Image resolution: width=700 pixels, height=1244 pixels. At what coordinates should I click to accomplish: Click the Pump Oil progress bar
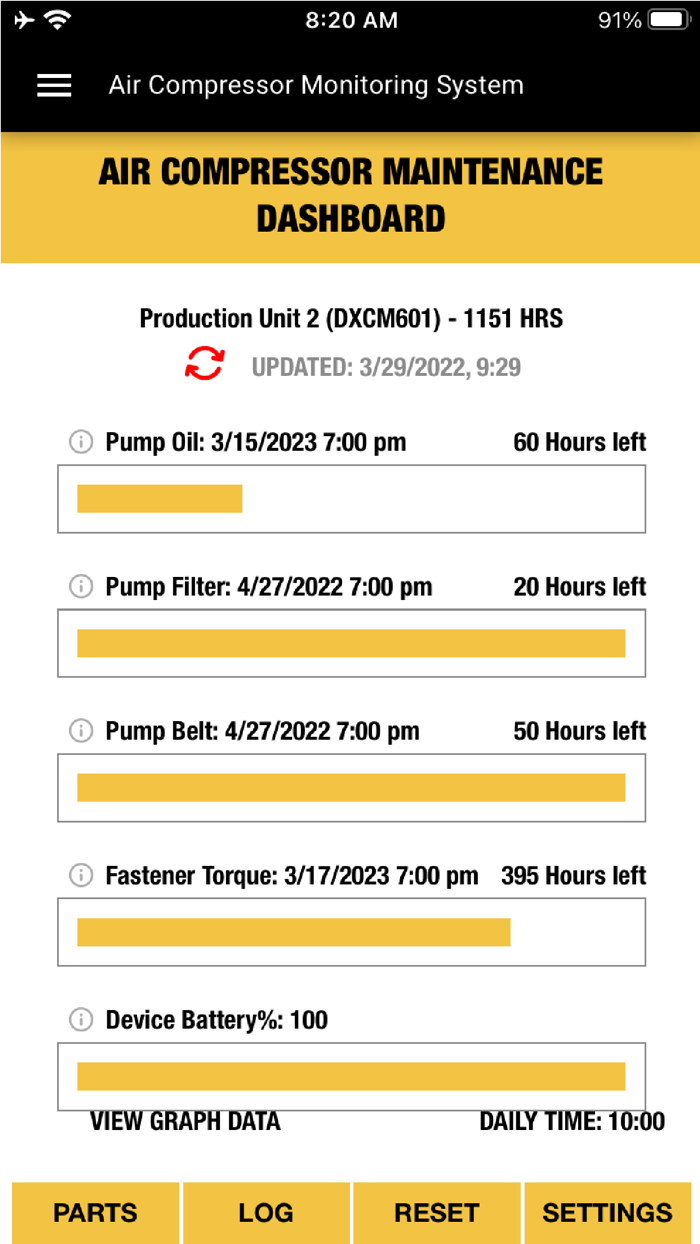pyautogui.click(x=352, y=498)
